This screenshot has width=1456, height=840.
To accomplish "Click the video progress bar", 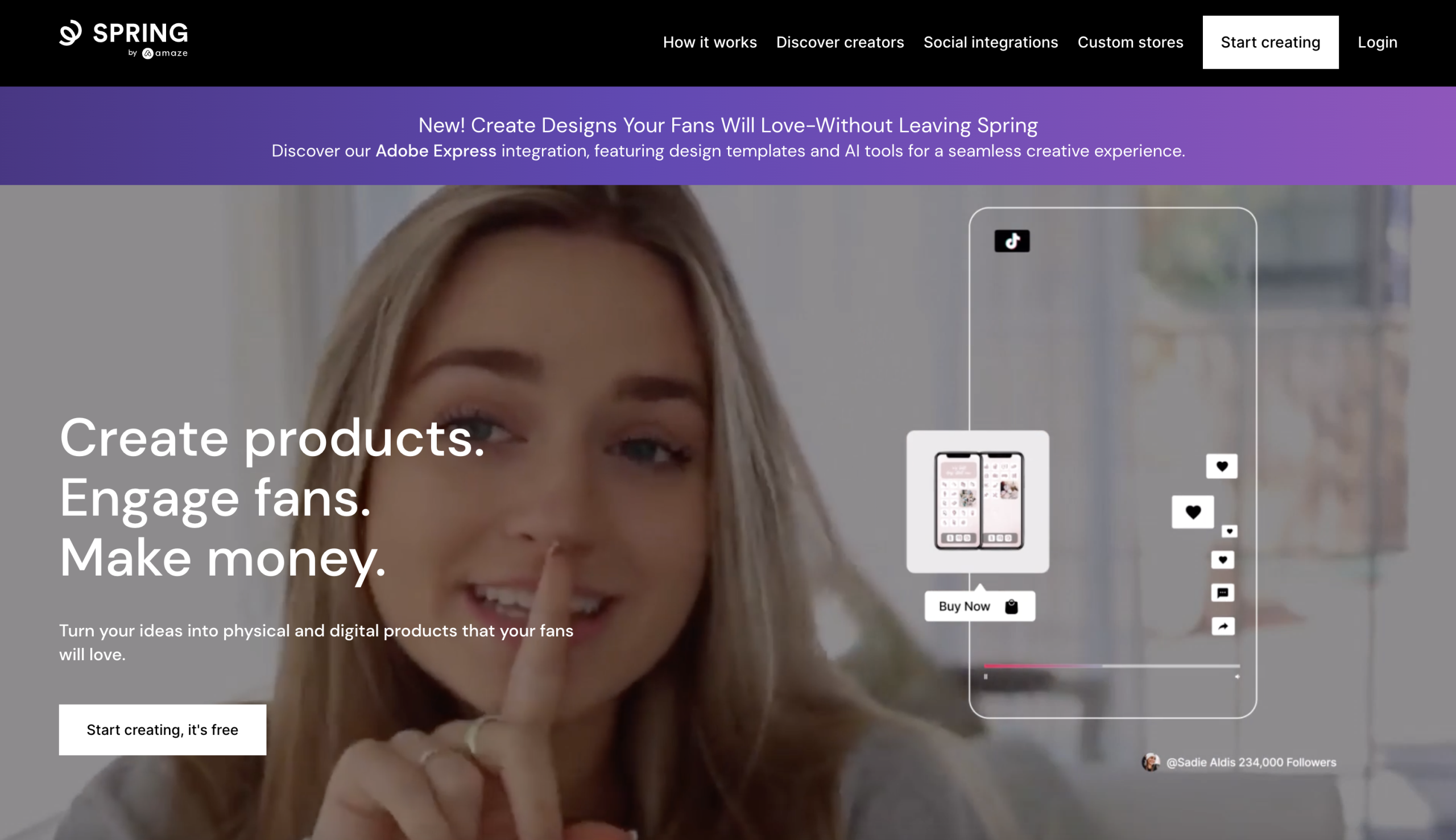I will (1111, 666).
